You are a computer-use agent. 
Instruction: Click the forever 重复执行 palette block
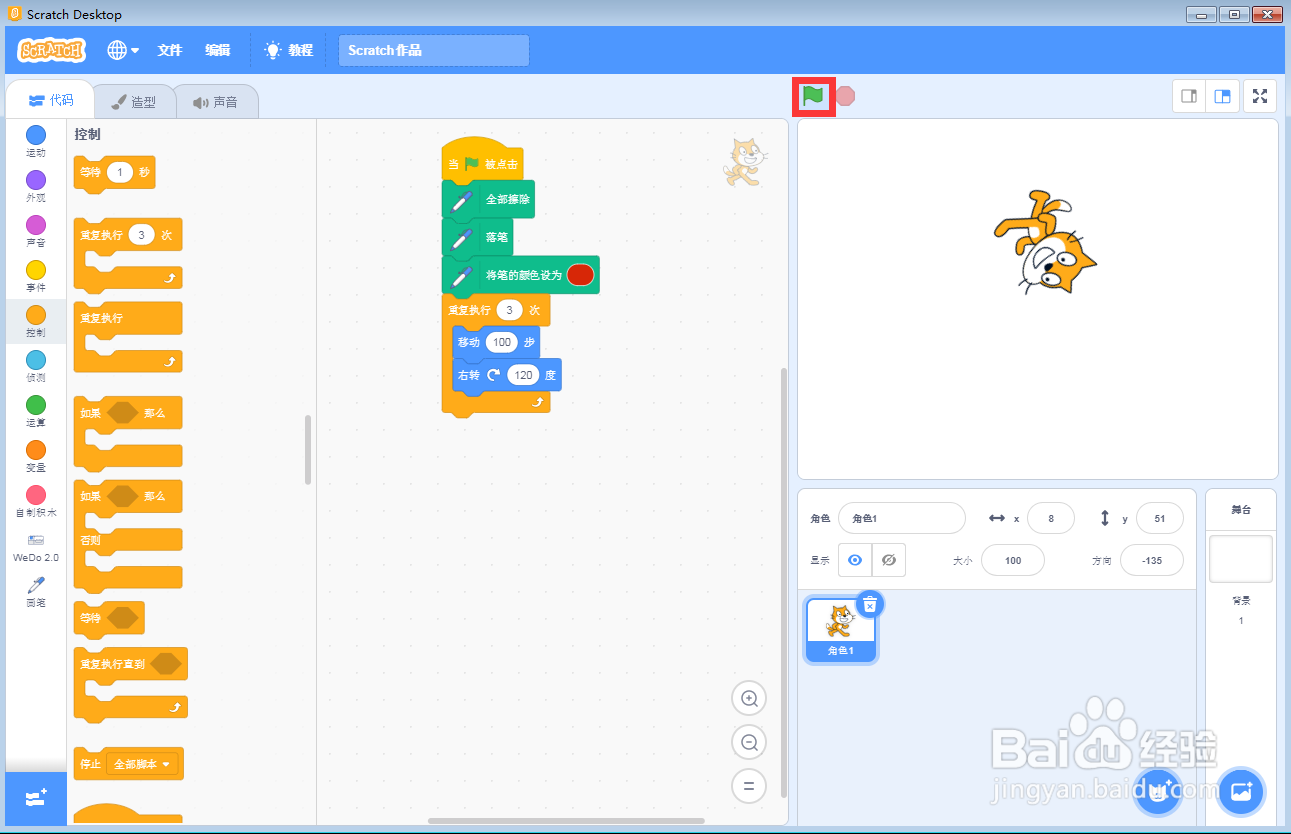click(x=129, y=337)
